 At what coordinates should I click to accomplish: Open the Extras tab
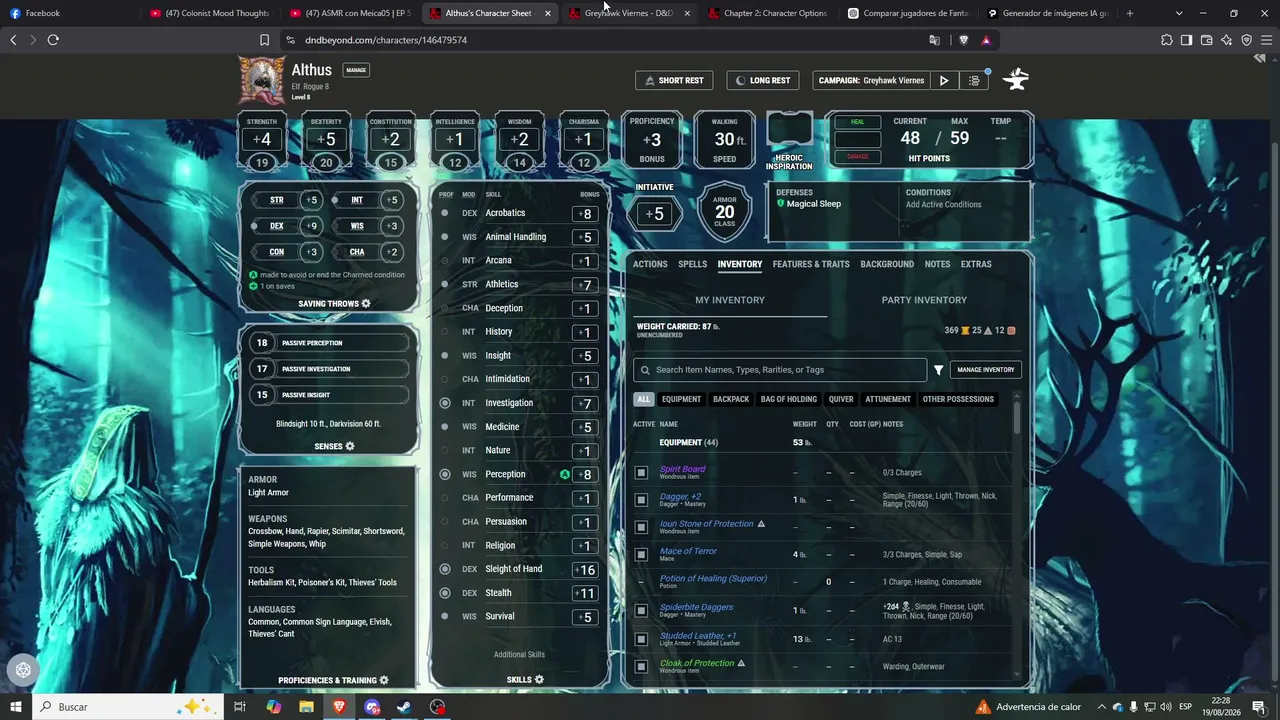click(976, 264)
